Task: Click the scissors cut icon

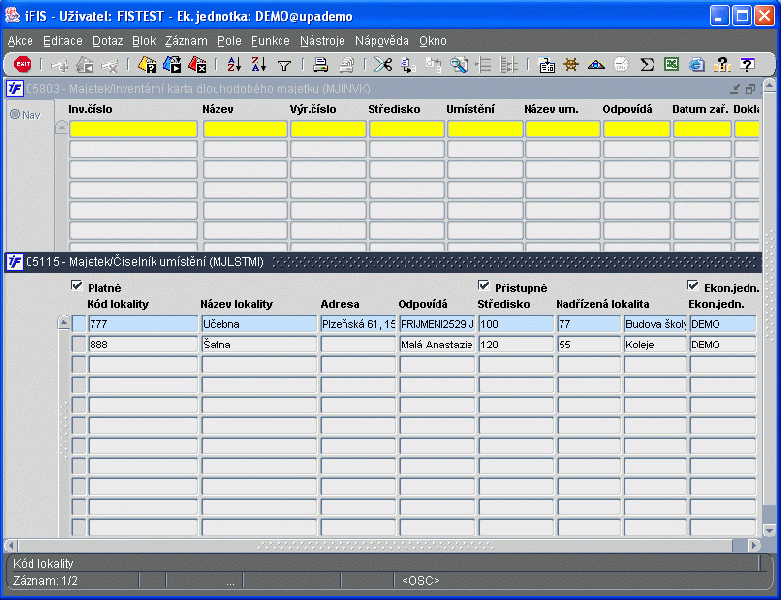Action: (383, 64)
